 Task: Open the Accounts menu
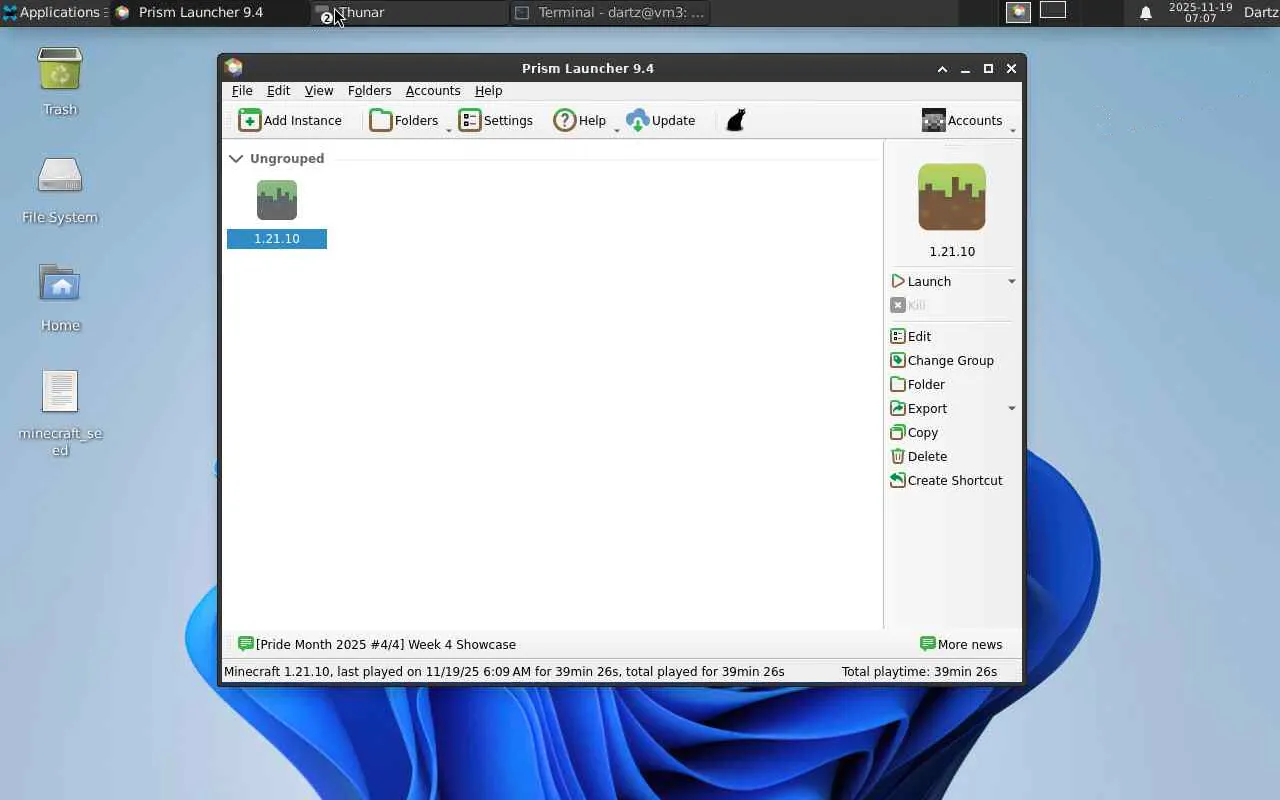pyautogui.click(x=433, y=91)
